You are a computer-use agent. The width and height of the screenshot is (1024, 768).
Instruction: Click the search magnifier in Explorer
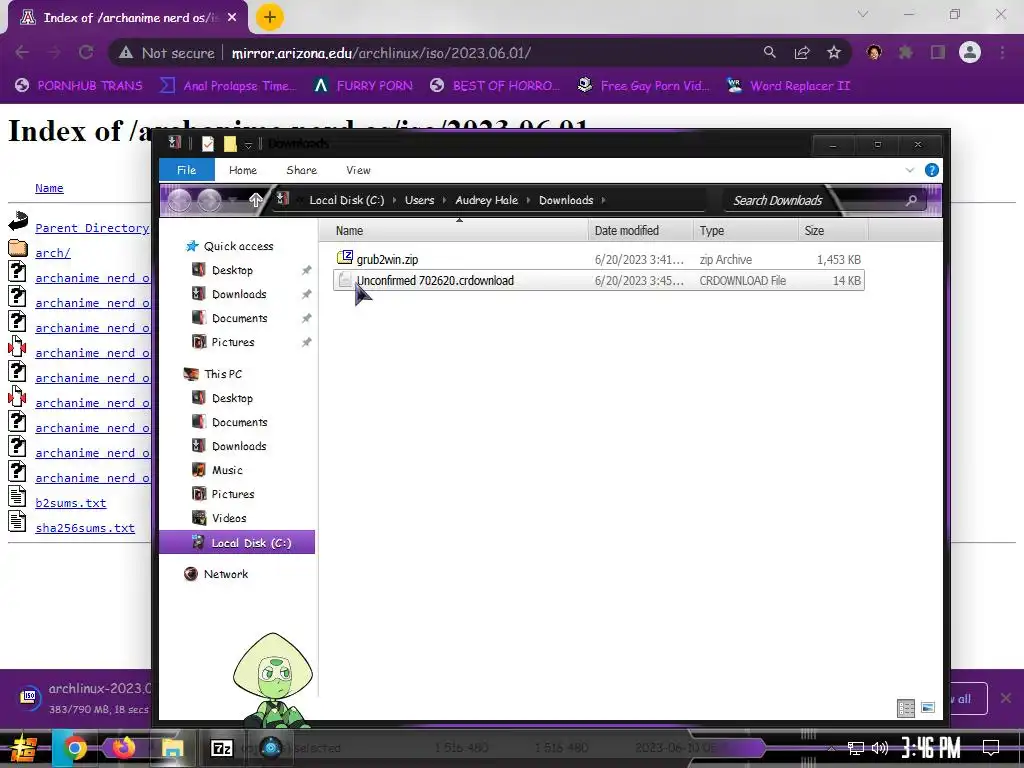[911, 200]
